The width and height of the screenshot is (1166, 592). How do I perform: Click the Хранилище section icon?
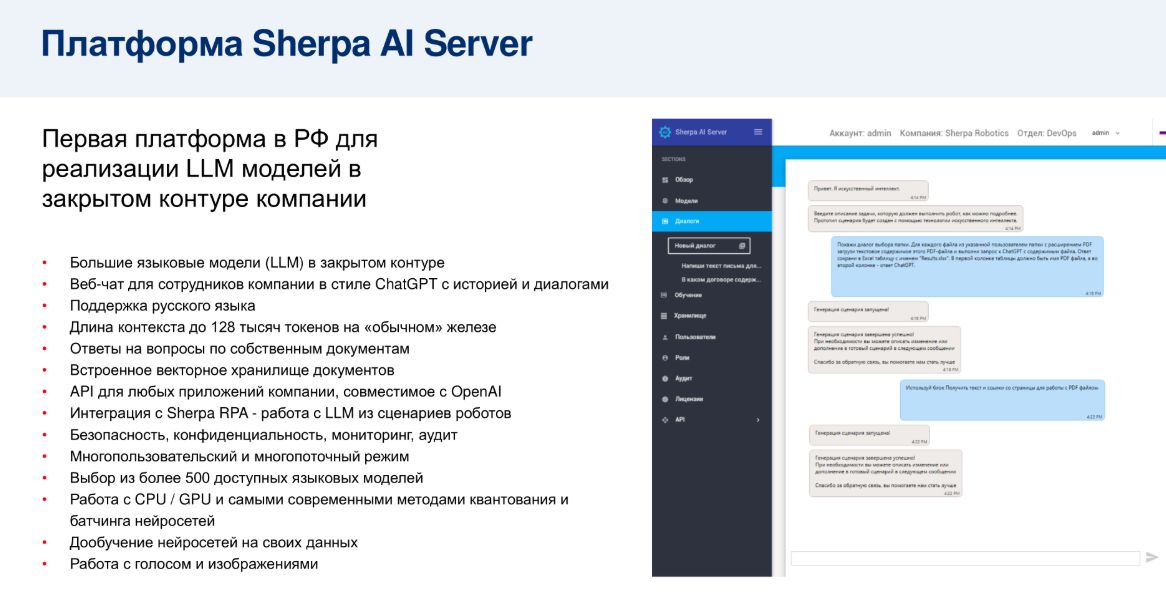coord(664,316)
